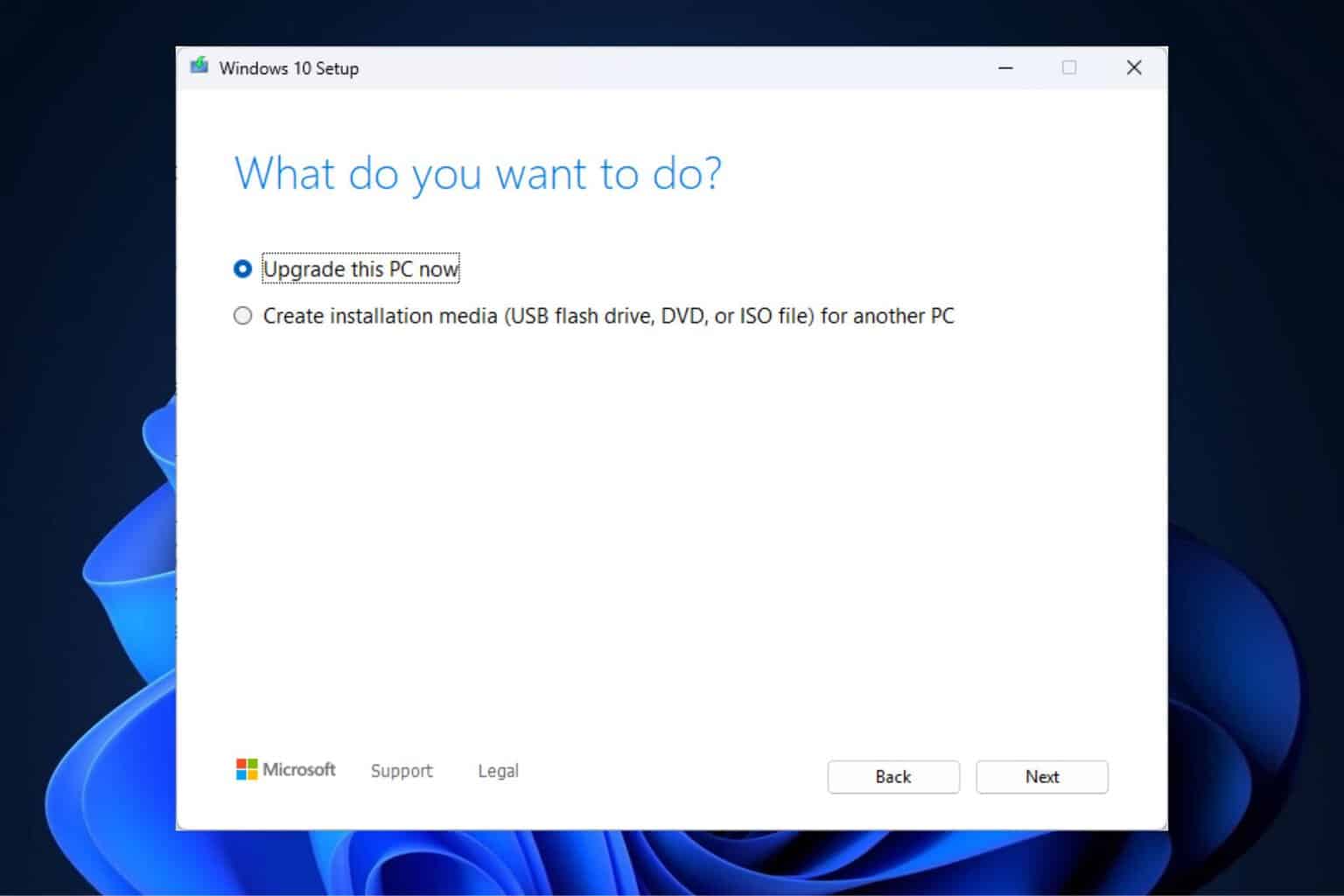Minimize the Windows 10 Setup window
This screenshot has width=1344, height=896.
[1006, 67]
